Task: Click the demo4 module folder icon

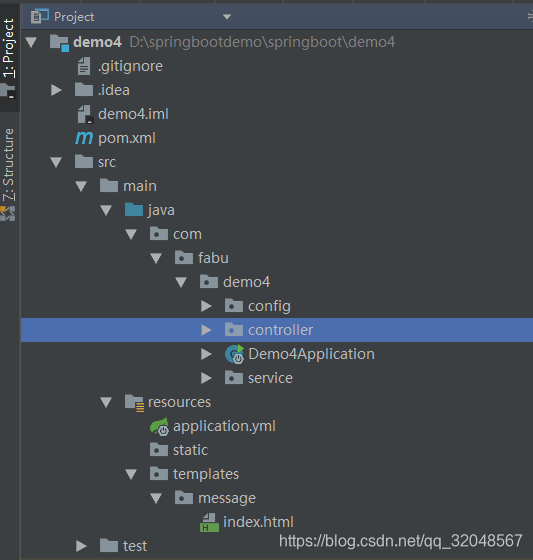Action: pyautogui.click(x=59, y=43)
